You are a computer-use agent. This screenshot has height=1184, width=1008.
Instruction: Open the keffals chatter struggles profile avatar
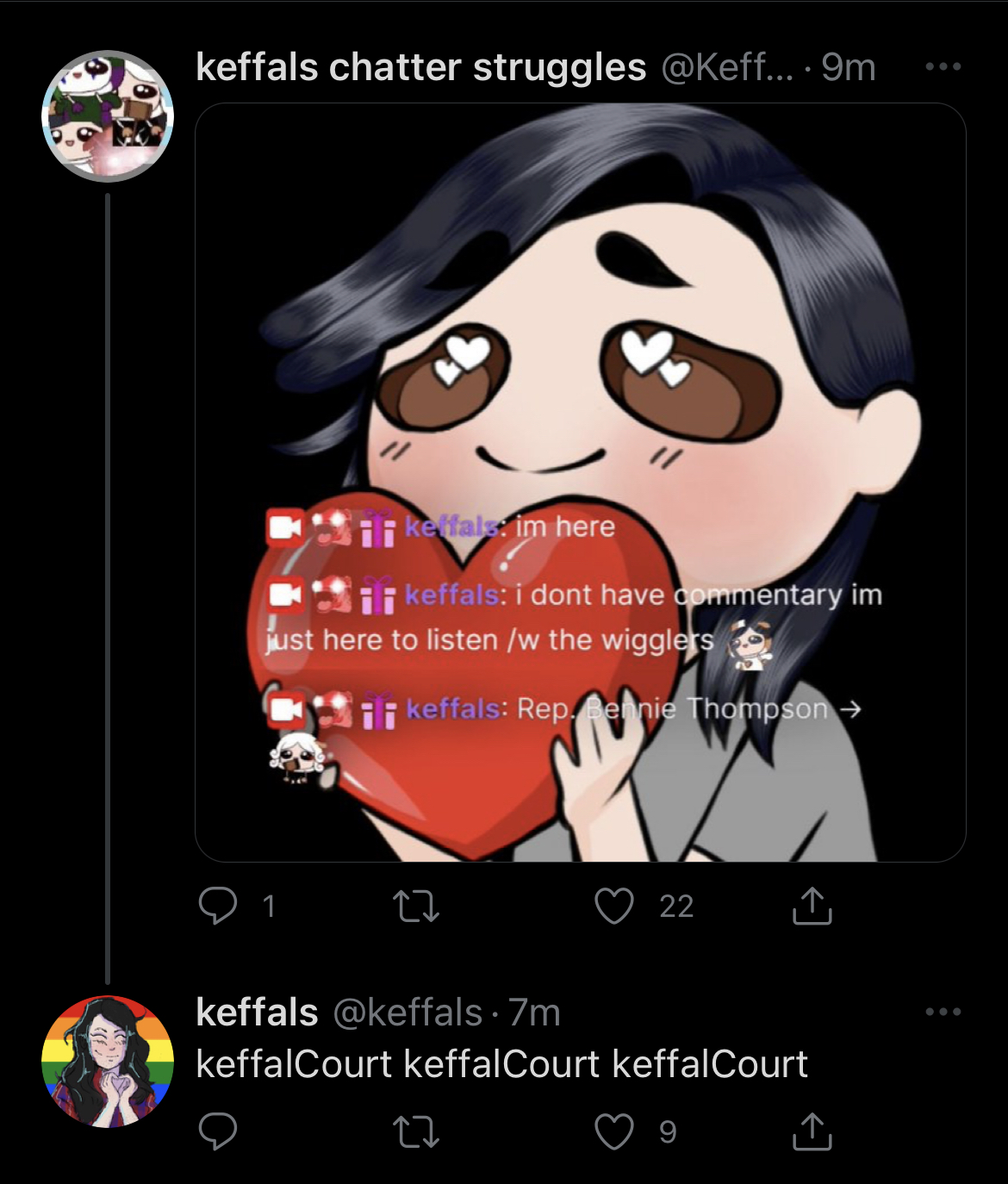pos(108,115)
